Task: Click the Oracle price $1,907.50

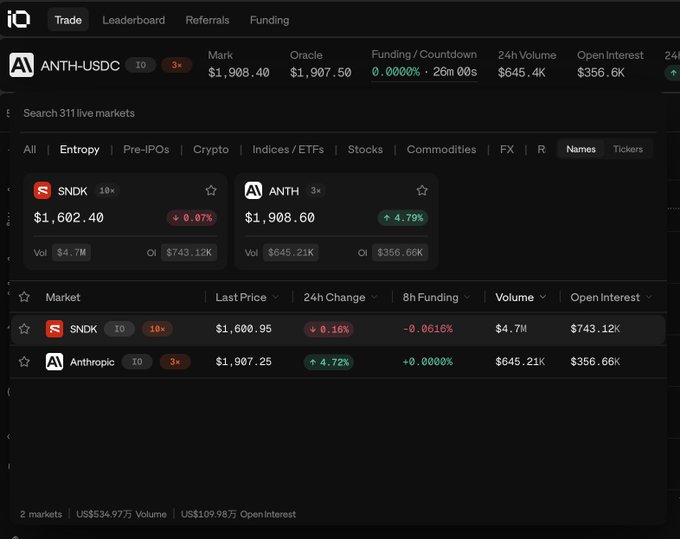Action: point(320,73)
